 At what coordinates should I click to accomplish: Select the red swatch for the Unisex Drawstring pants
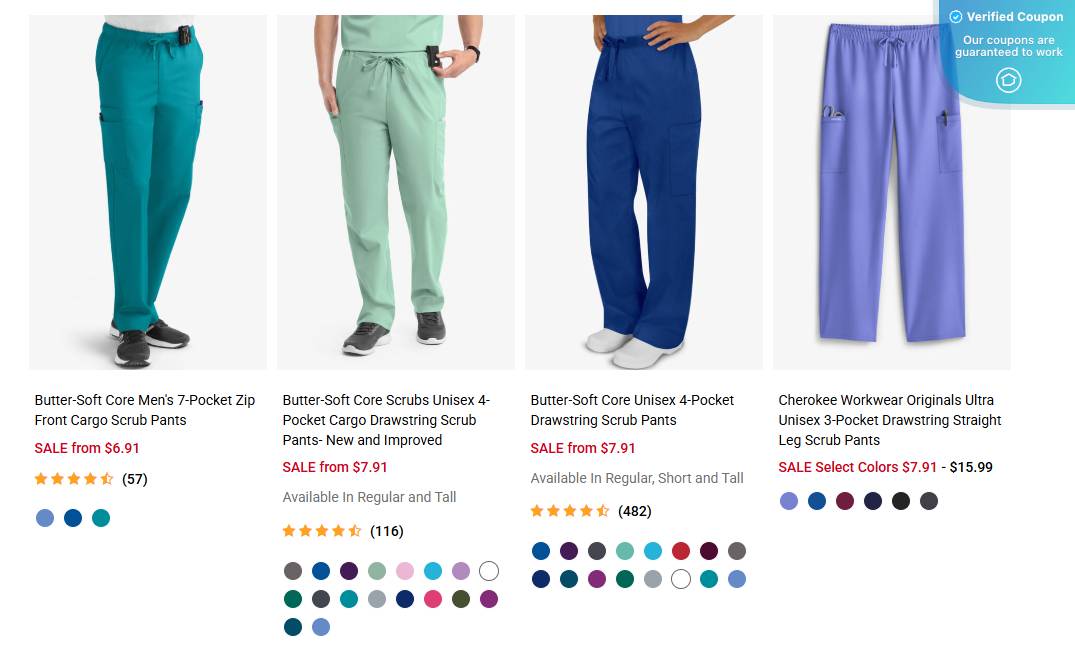(681, 551)
